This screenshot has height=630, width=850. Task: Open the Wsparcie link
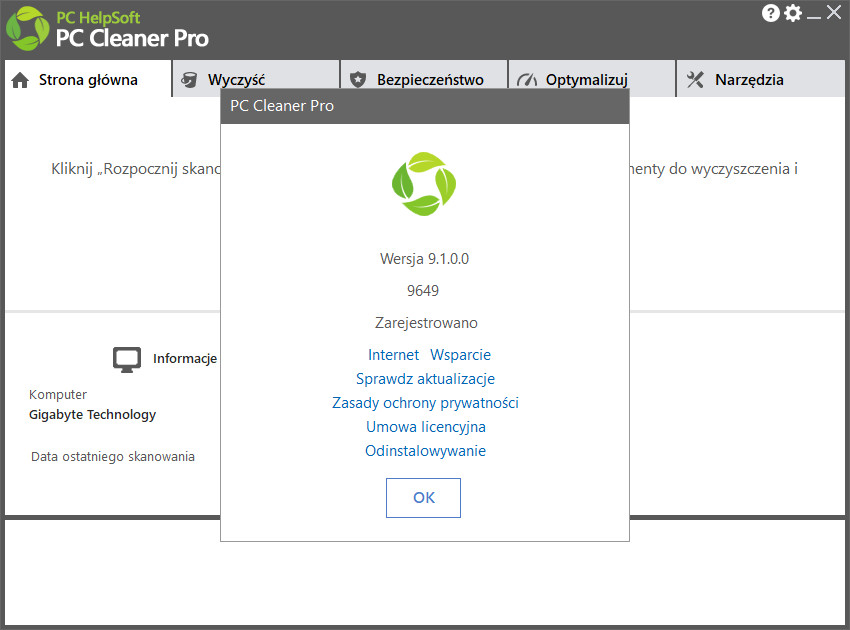[x=460, y=355]
